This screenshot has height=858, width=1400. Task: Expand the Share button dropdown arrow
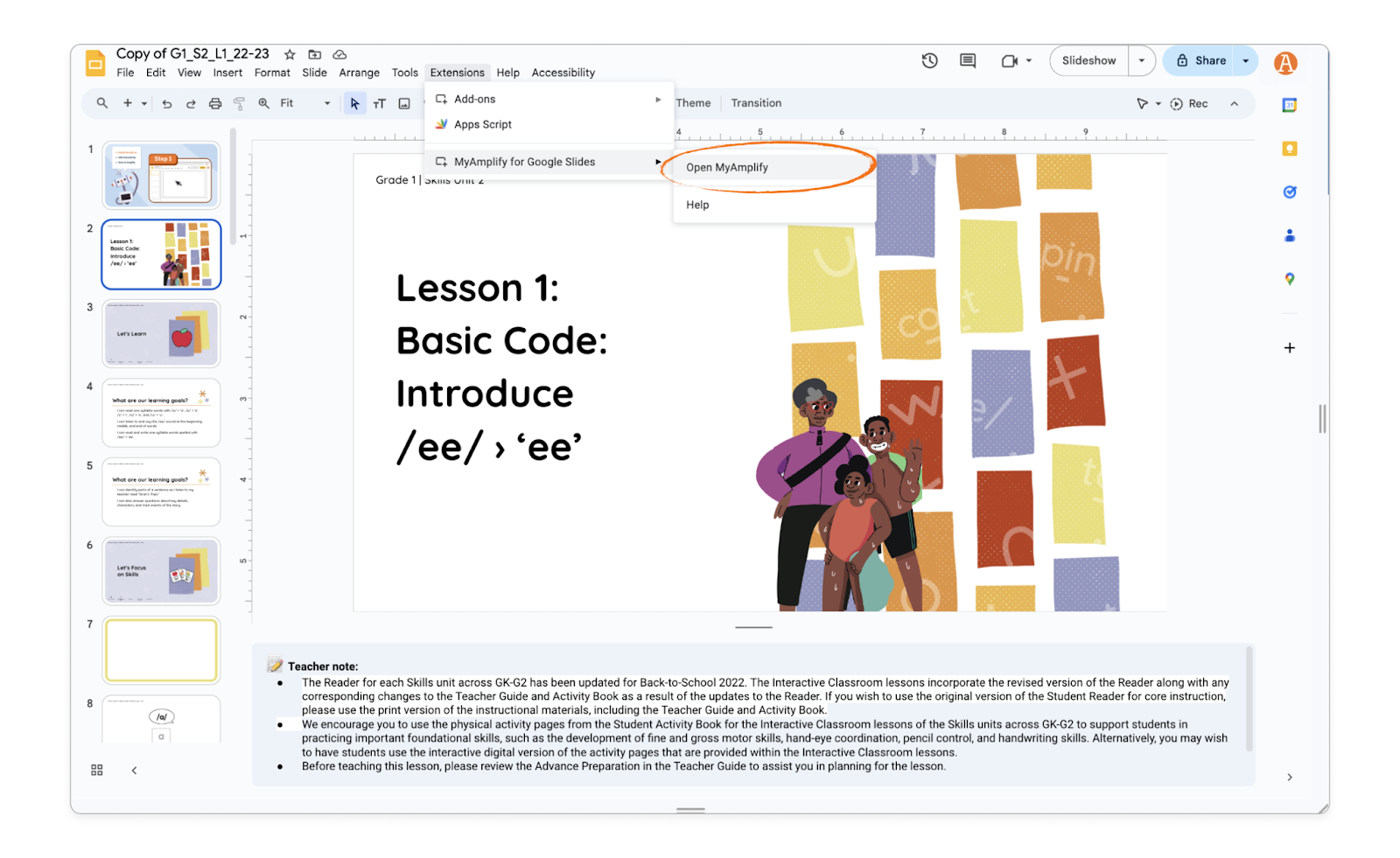(1245, 60)
